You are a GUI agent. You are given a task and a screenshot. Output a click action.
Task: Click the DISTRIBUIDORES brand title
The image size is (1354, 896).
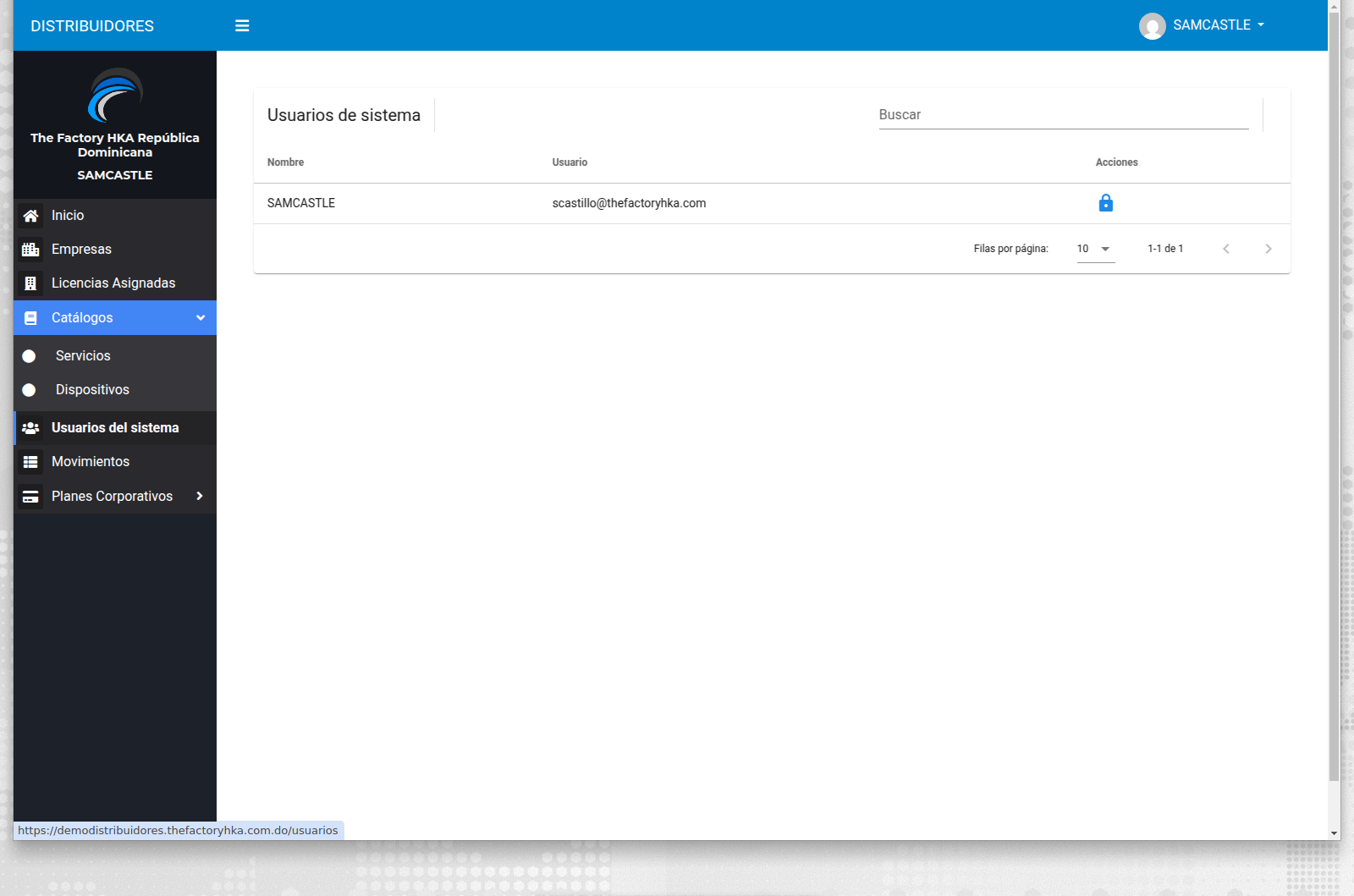coord(92,26)
